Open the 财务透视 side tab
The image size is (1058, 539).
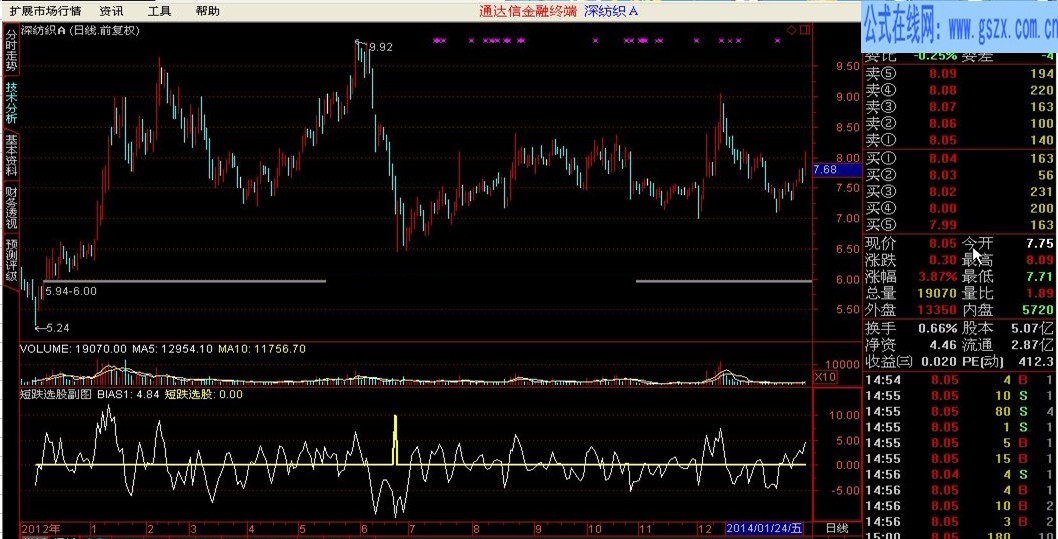pos(10,206)
